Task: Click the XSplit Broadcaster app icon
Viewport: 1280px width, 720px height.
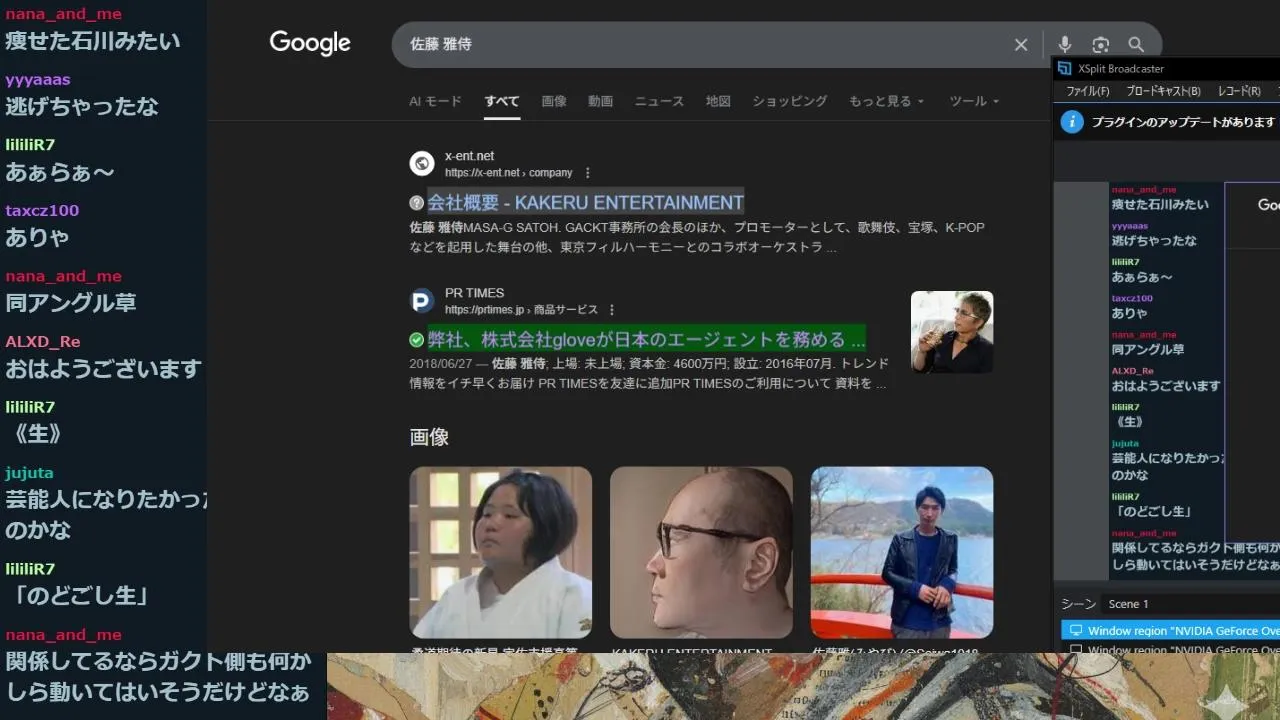Action: 1065,69
